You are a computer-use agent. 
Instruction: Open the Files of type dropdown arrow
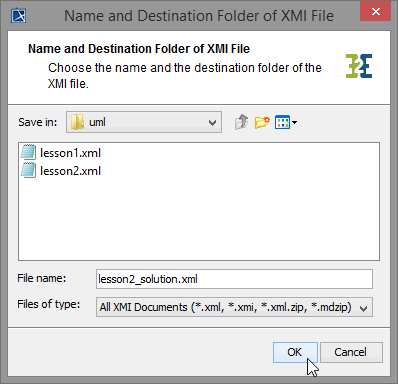pyautogui.click(x=363, y=308)
